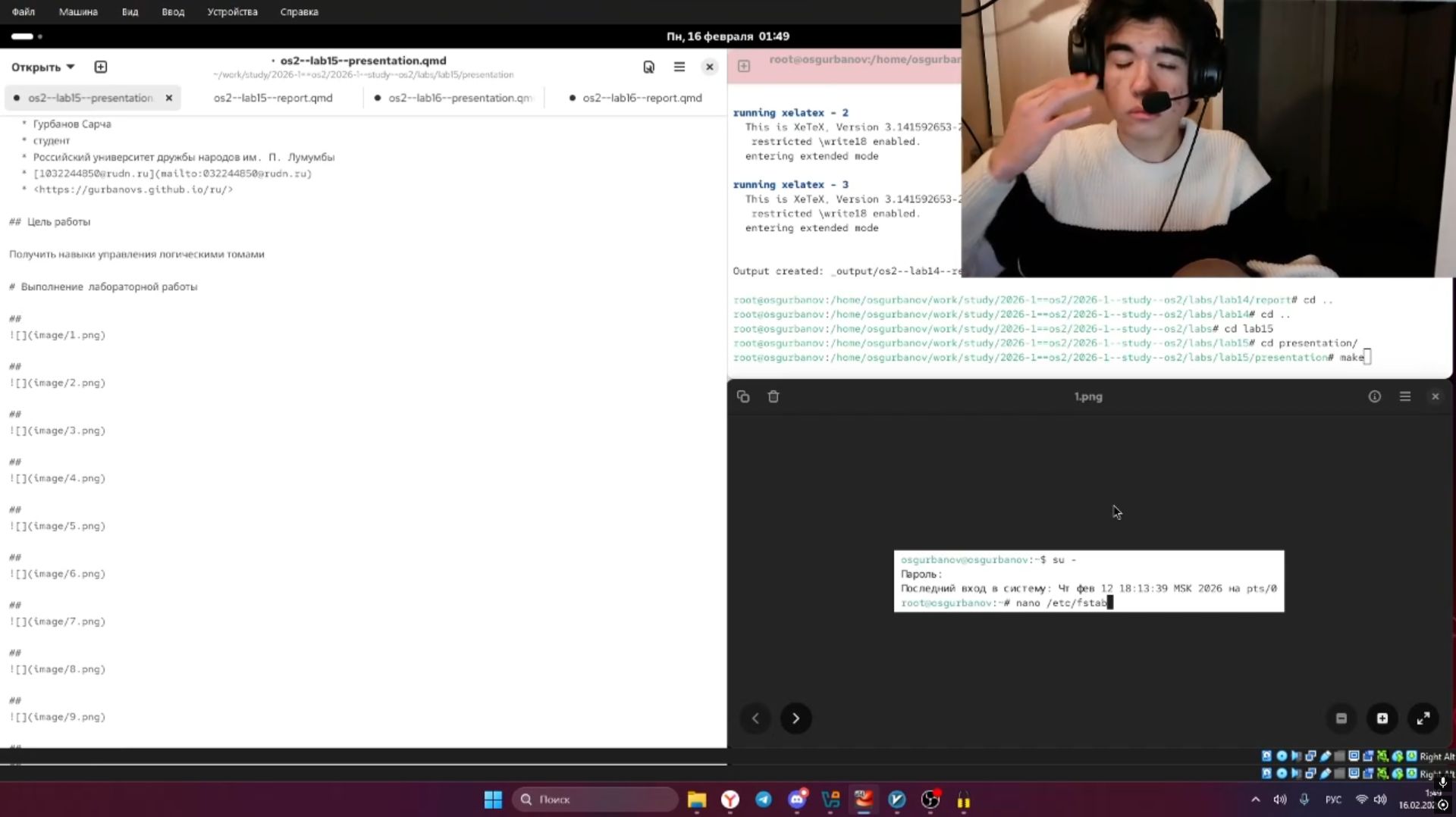Click the студент list item

pyautogui.click(x=52, y=141)
